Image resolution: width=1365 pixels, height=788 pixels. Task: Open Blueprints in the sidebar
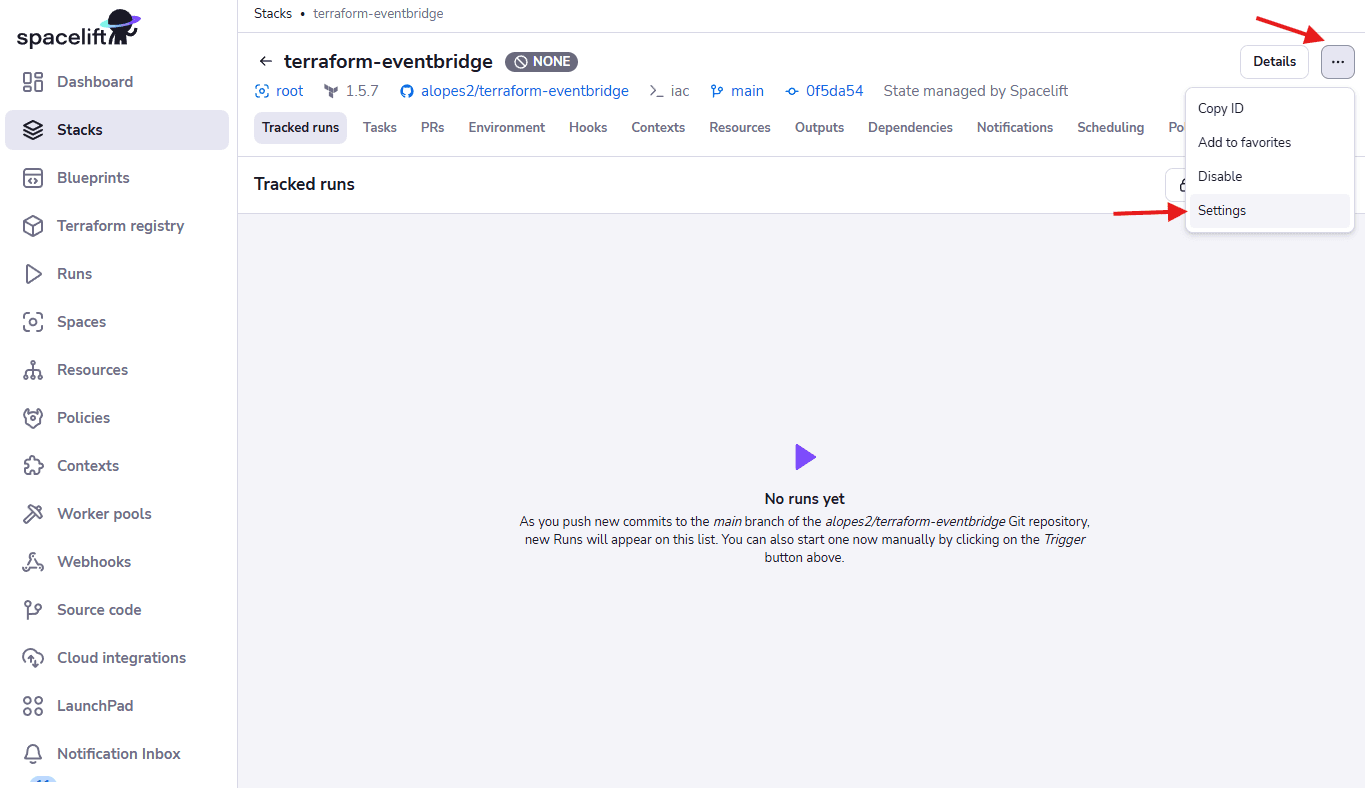click(x=117, y=178)
